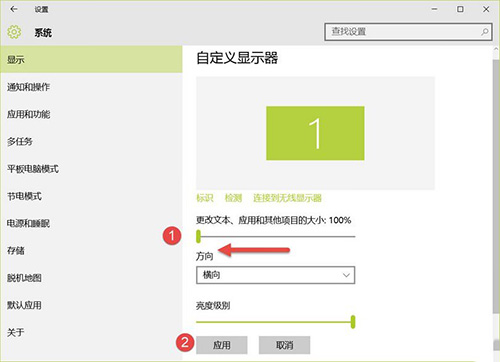Click the 系统 title text
The image size is (500, 362).
click(x=43, y=32)
